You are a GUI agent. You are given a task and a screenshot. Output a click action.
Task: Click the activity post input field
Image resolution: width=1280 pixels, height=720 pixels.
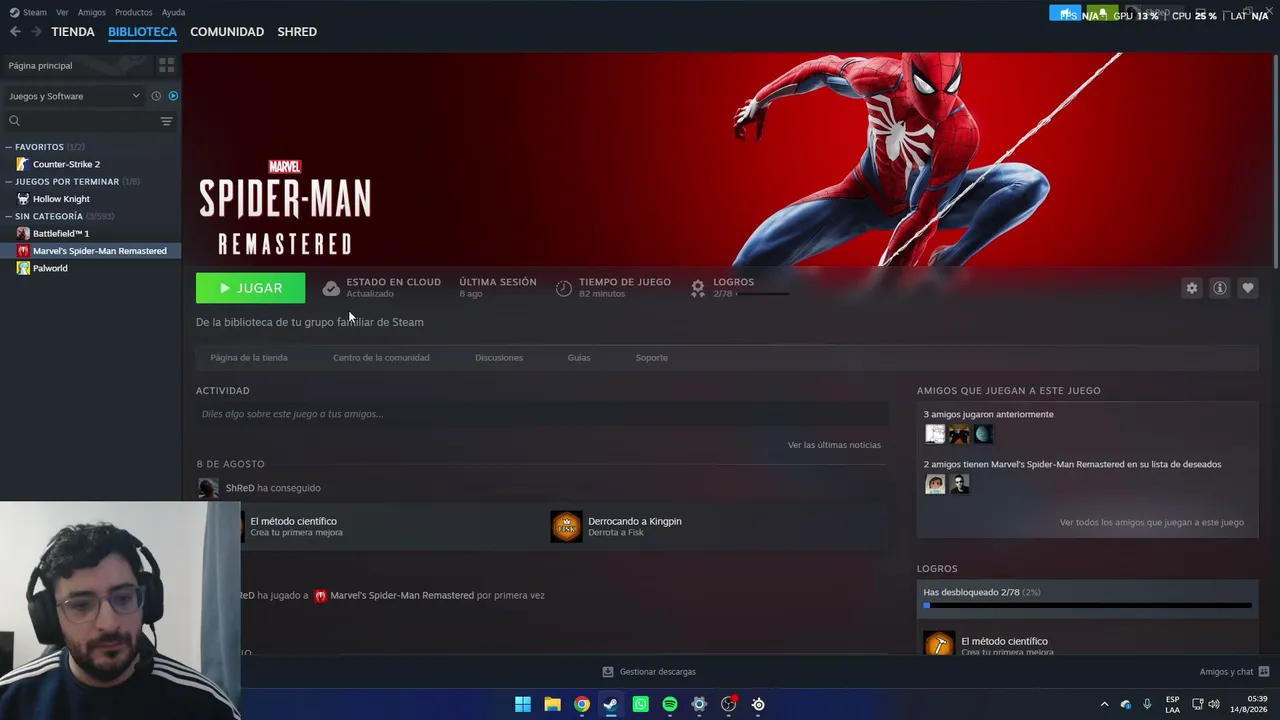[542, 414]
